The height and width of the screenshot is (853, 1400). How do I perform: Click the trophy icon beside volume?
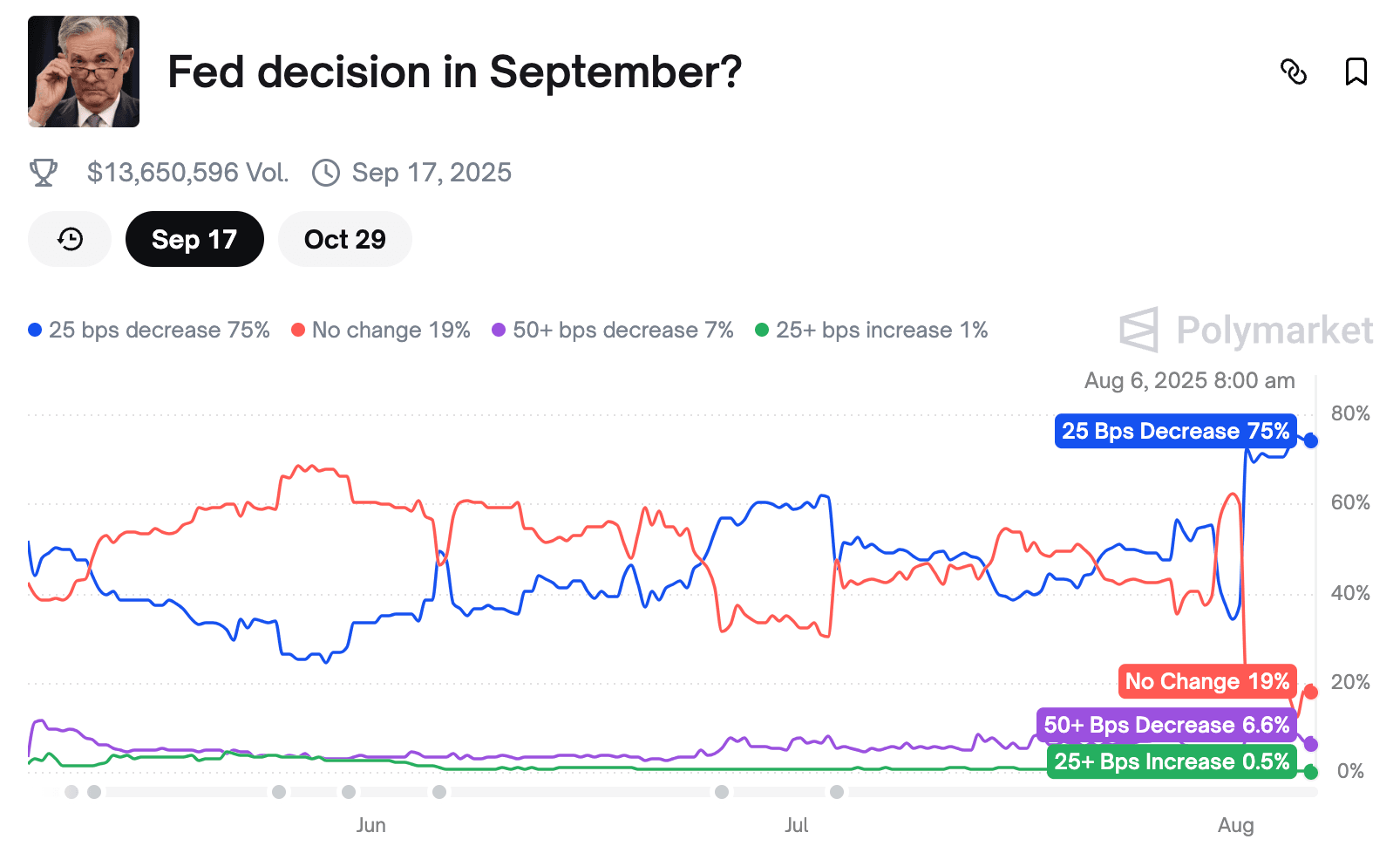pos(44,173)
